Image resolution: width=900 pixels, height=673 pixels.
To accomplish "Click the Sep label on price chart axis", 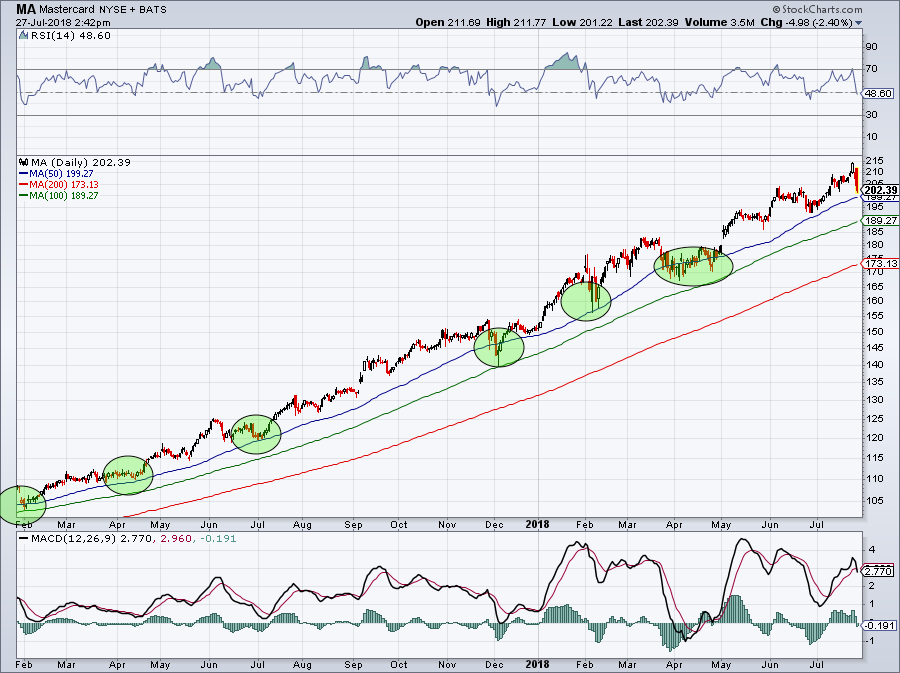I will (354, 524).
